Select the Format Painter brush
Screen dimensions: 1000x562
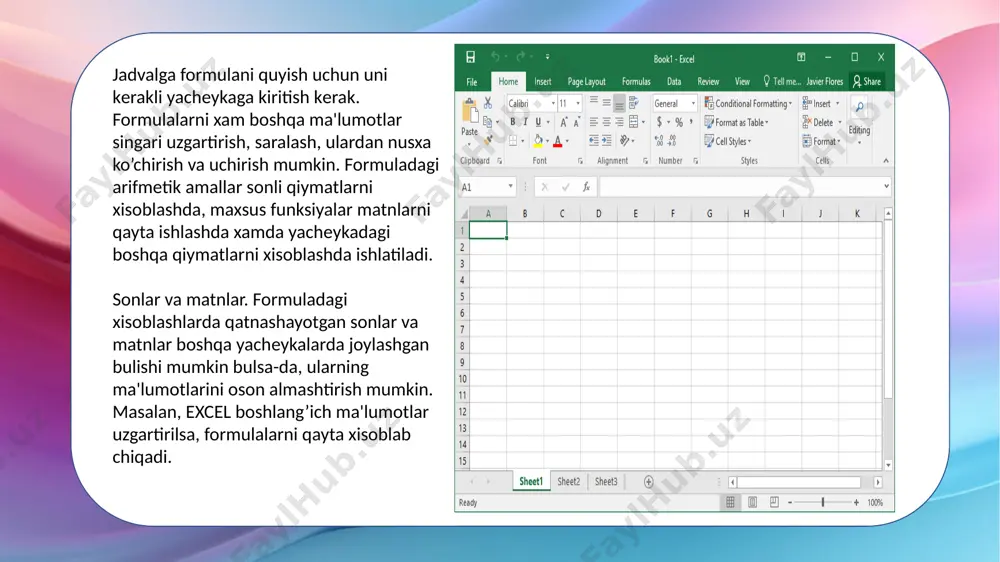(488, 140)
